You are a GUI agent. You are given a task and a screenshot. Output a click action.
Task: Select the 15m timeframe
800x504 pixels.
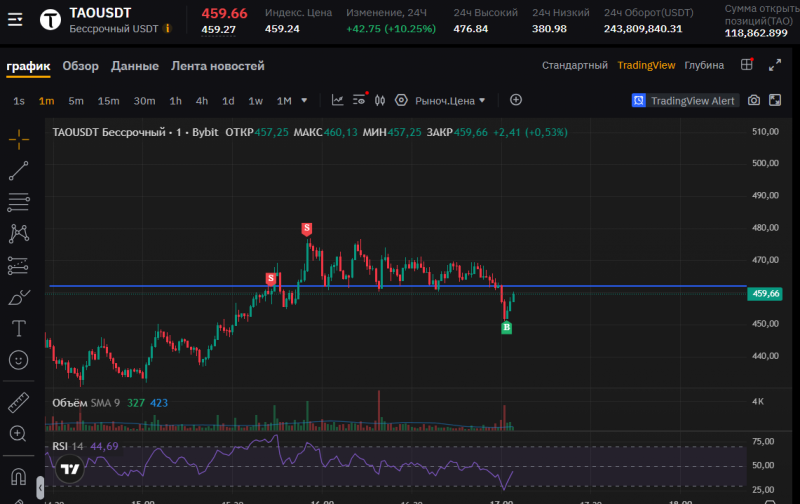tap(109, 101)
